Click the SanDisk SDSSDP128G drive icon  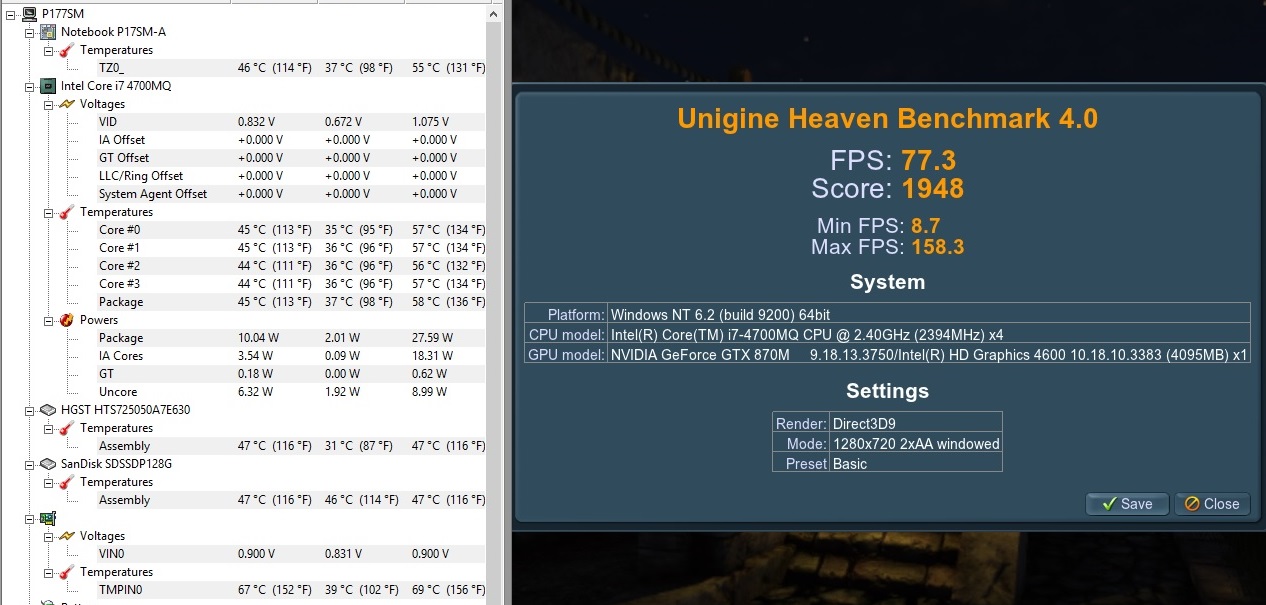coord(47,464)
